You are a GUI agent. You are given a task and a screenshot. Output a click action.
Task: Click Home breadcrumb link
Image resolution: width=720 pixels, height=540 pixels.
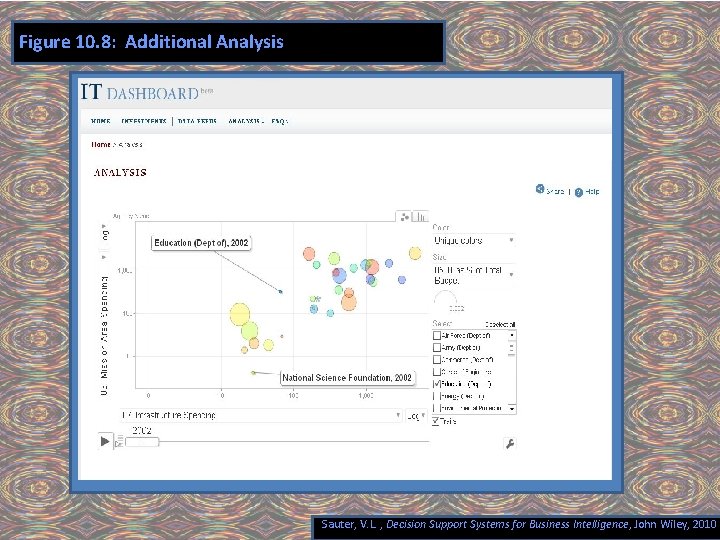click(x=101, y=144)
